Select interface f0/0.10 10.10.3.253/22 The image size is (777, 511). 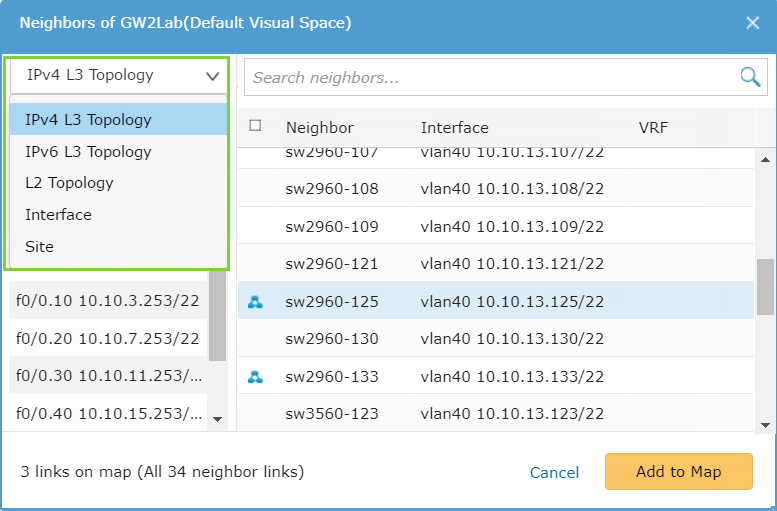tap(108, 301)
